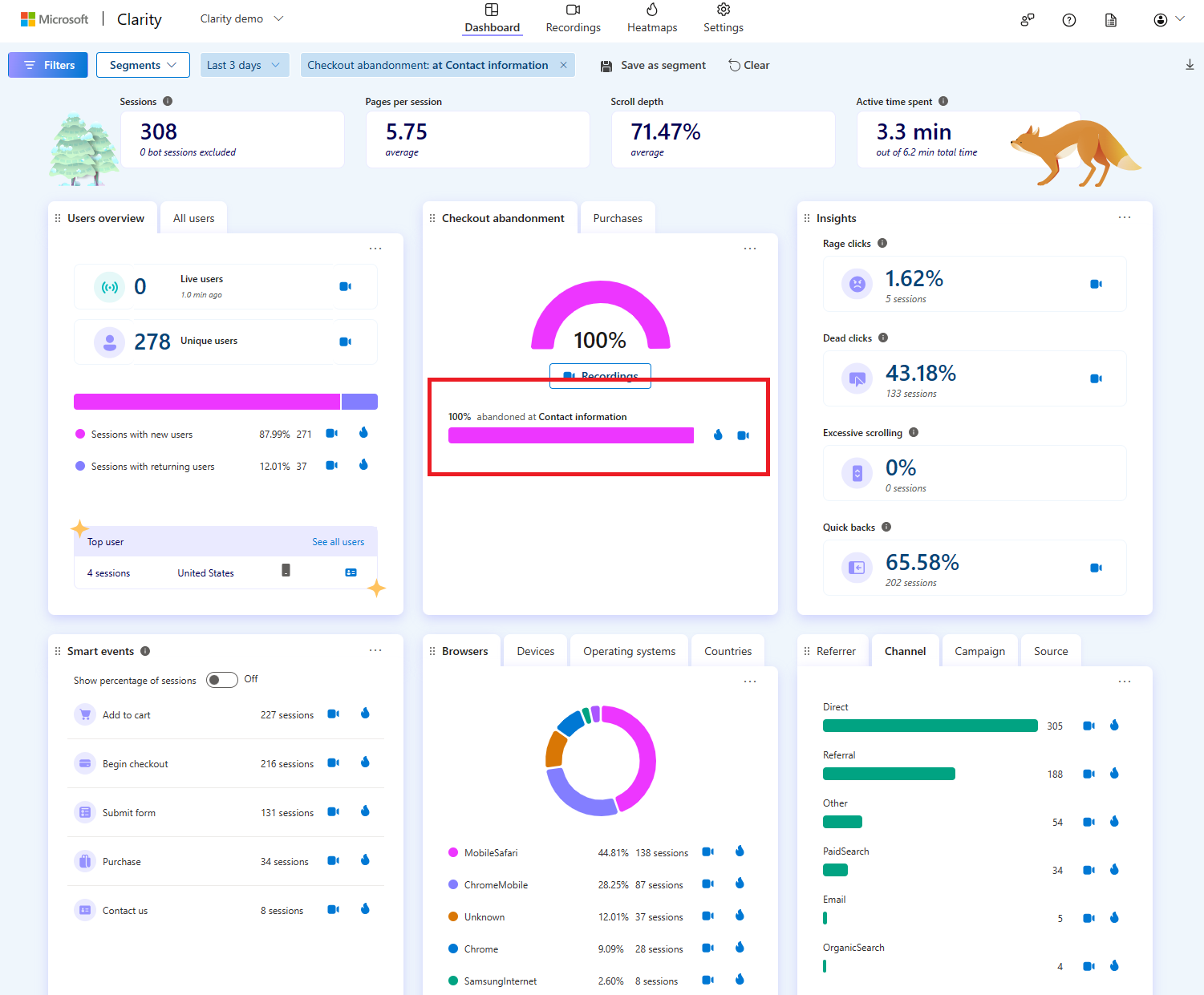Viewport: 1204px width, 995px height.
Task: Remove the Checkout abandonment filter chip
Action: (563, 65)
